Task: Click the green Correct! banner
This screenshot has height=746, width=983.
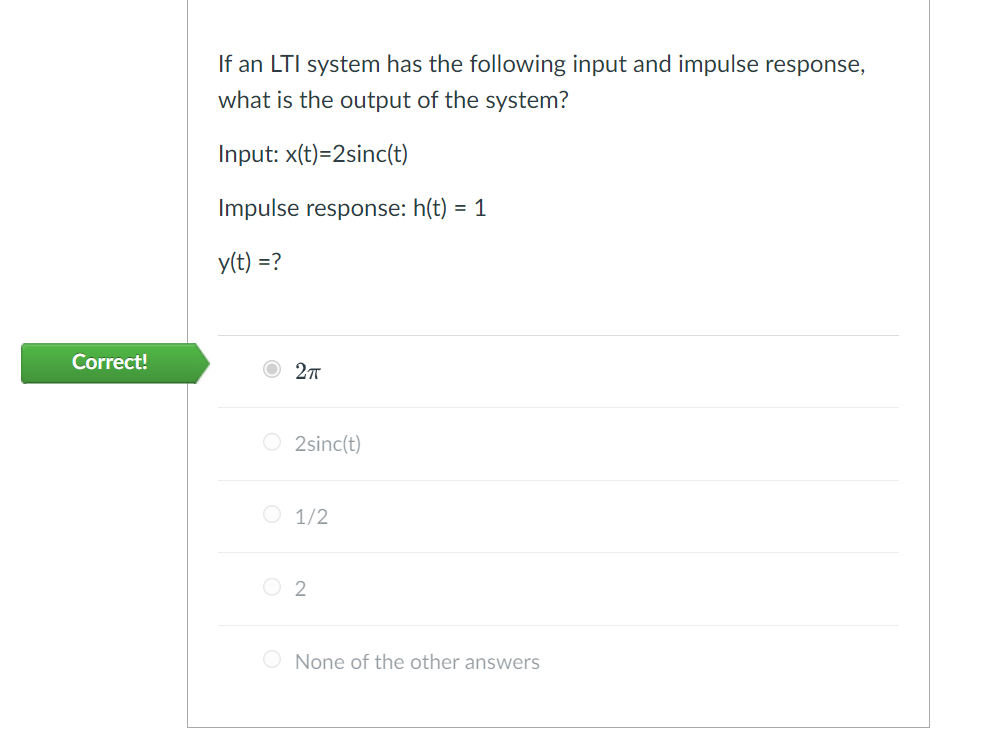Action: coord(110,362)
